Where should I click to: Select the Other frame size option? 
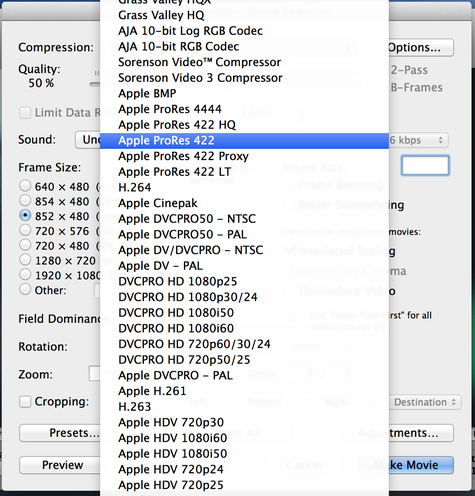(25, 289)
